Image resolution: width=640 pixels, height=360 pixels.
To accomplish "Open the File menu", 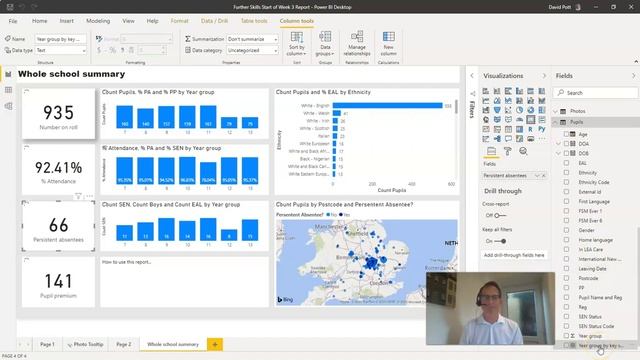I will pyautogui.click(x=13, y=21).
